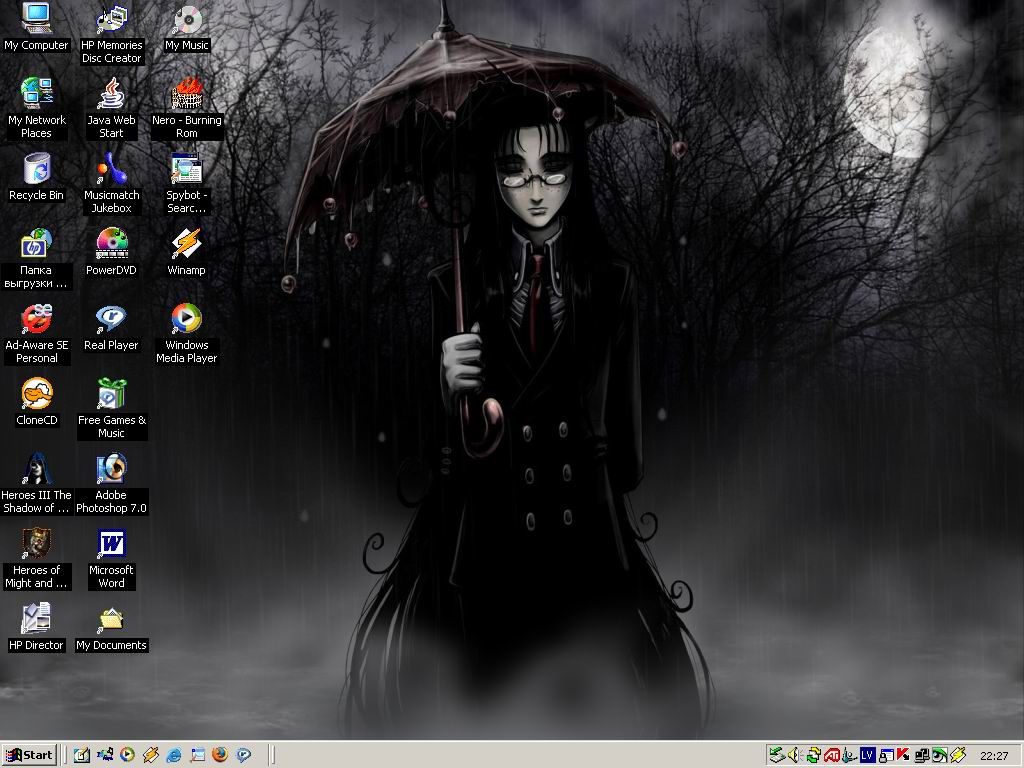Open Free Games & Music shortcut
This screenshot has height=768, width=1024.
click(x=112, y=408)
